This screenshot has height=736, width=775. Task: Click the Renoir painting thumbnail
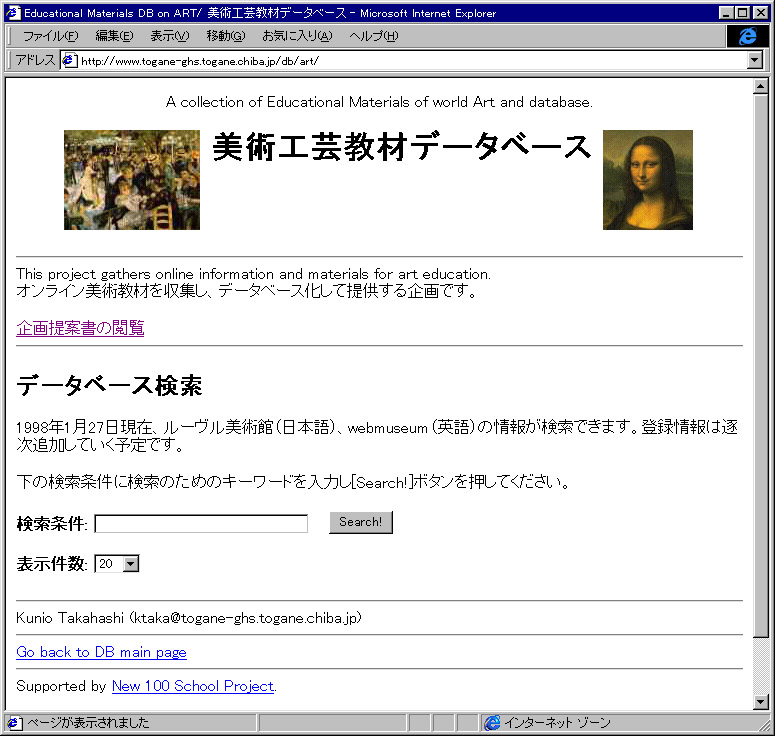(132, 180)
